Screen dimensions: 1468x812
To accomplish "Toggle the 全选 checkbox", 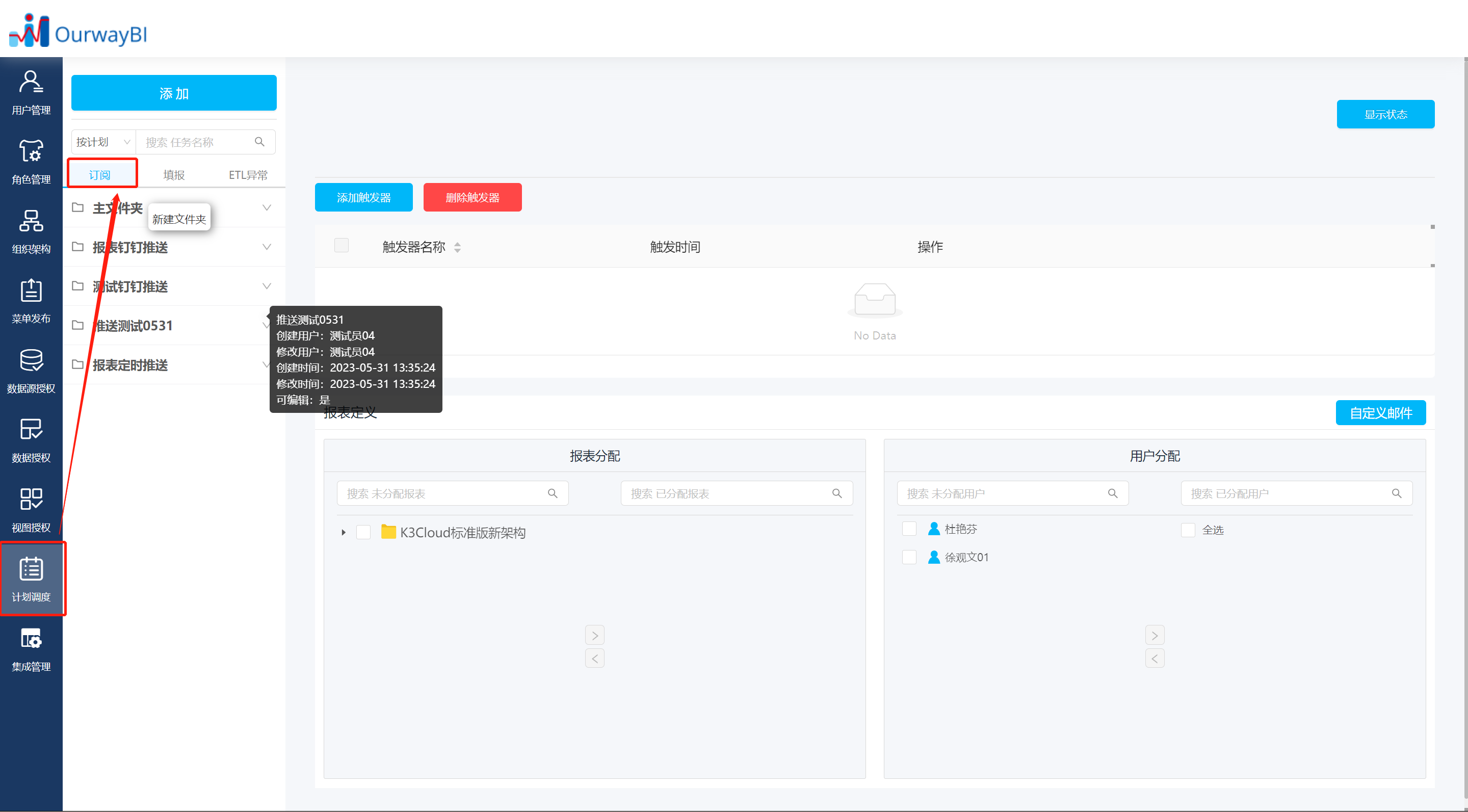I will click(x=1188, y=530).
